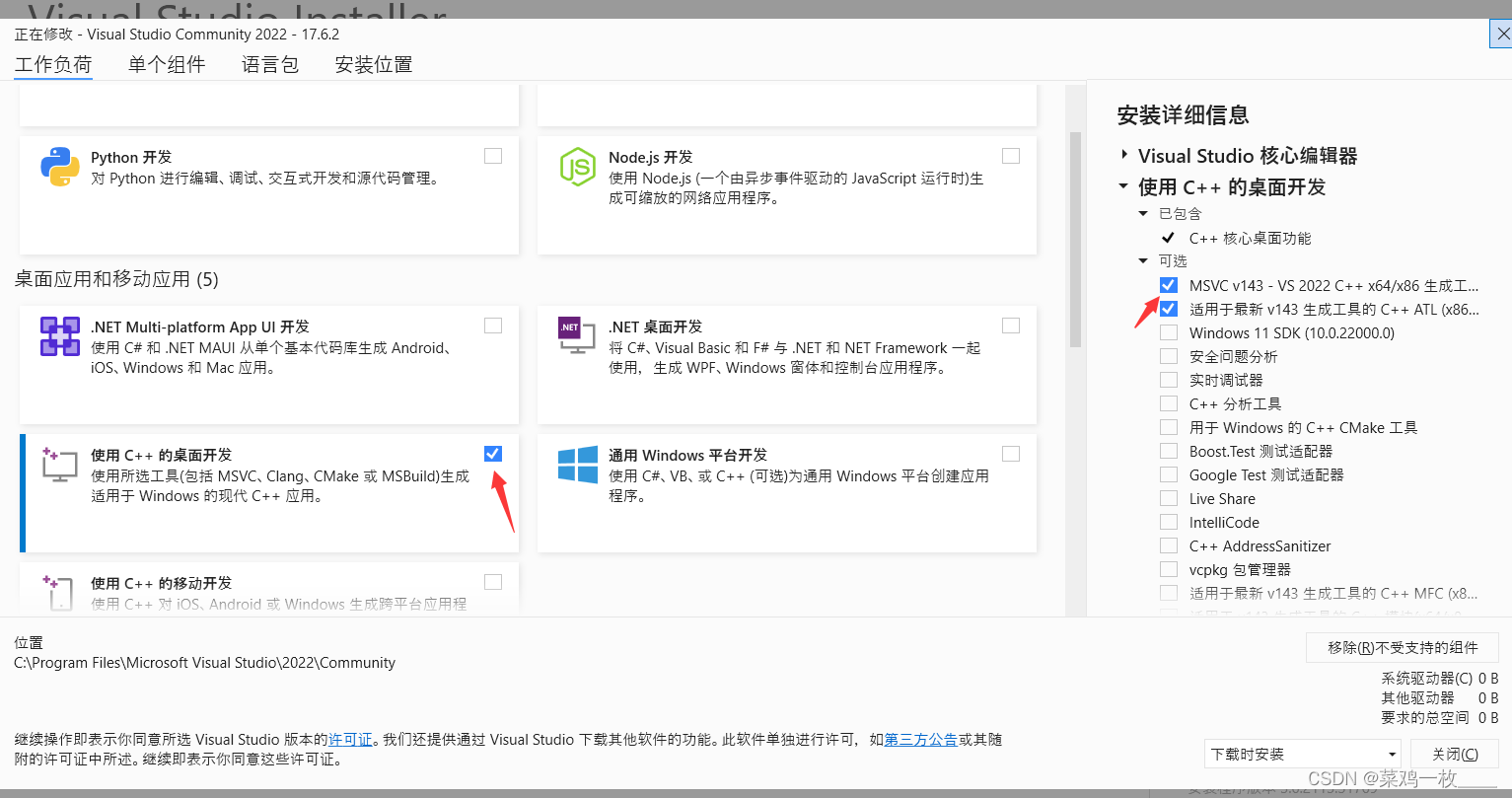
Task: Click the C++ desktop development monitor icon
Action: (60, 465)
